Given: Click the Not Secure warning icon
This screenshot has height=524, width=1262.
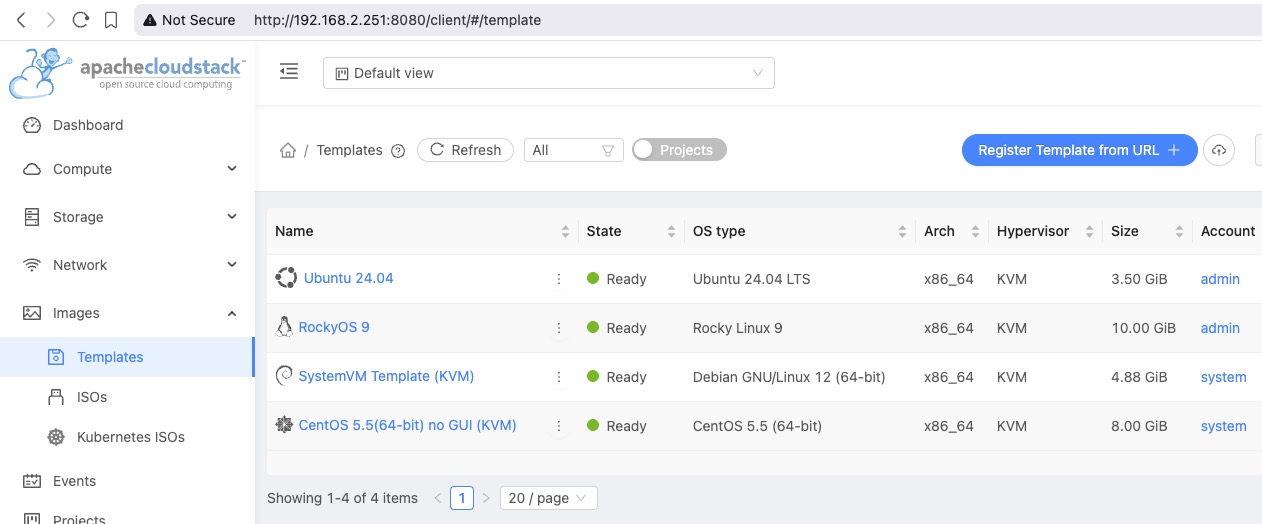Looking at the screenshot, I should coord(149,20).
